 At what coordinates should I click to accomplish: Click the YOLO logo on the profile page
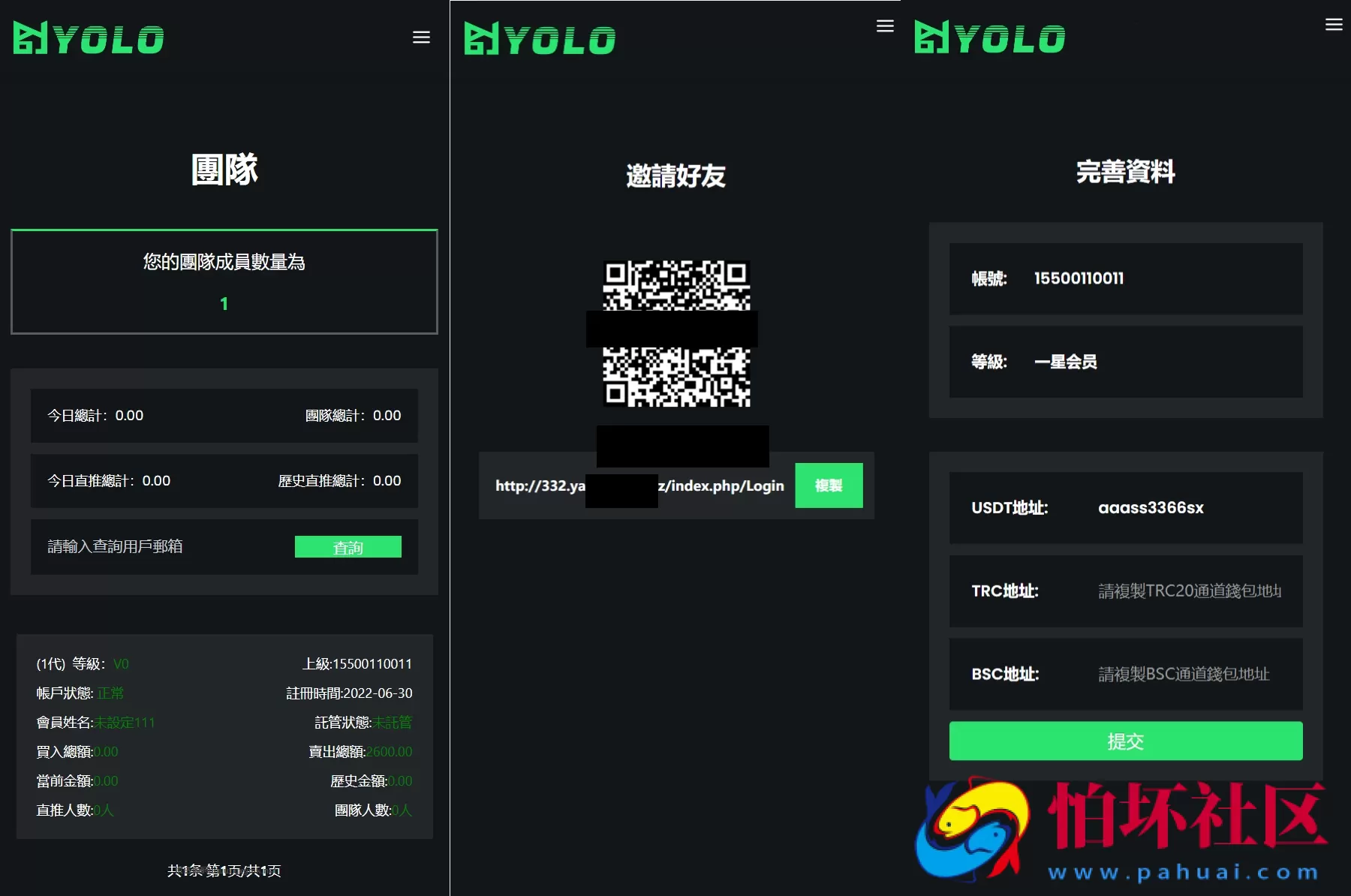(989, 36)
